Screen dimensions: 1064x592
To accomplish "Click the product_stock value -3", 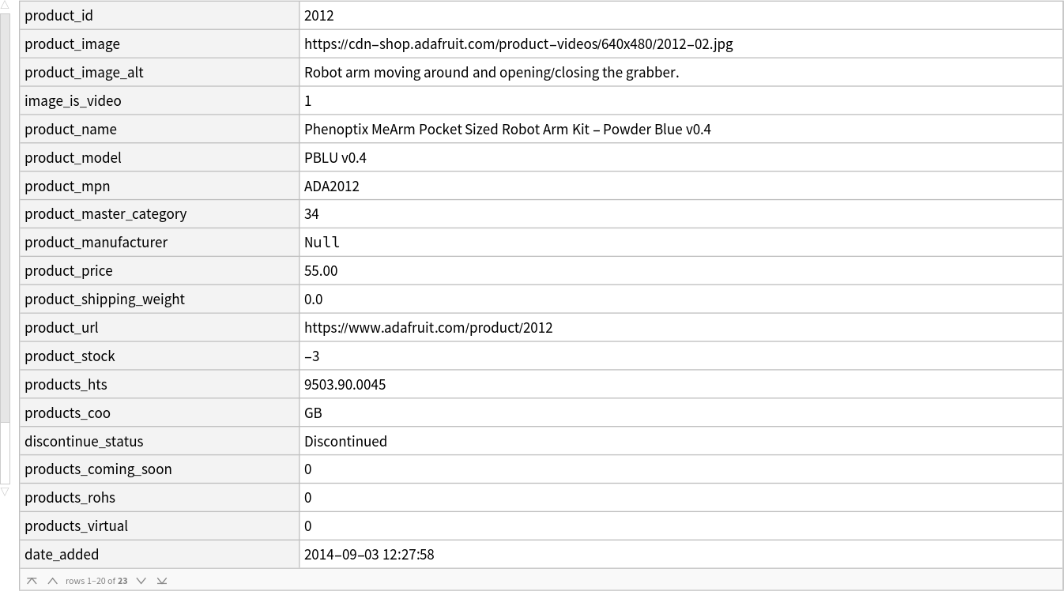I will pos(312,356).
